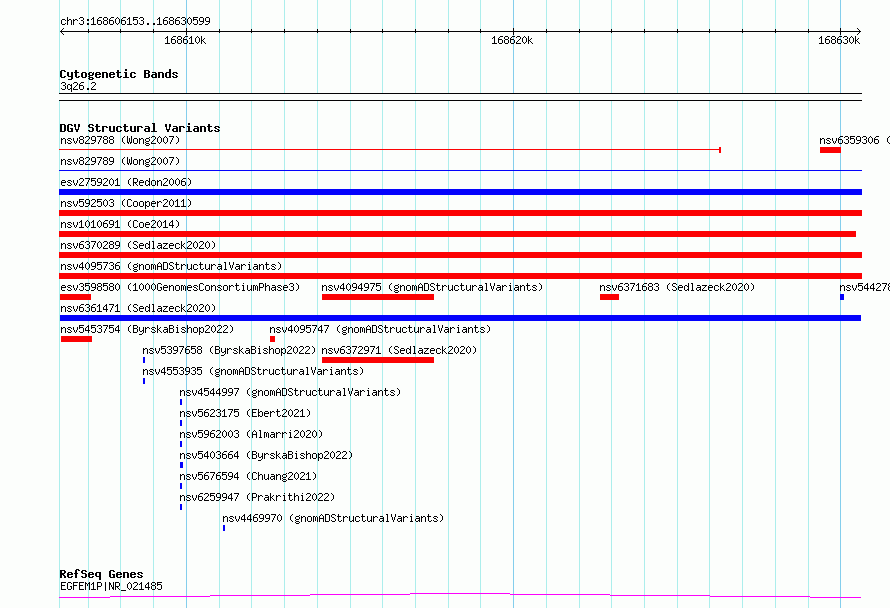The height and width of the screenshot is (608, 890).
Task: Select nsv4095736 gnomAD variant label
Action: 171,266
